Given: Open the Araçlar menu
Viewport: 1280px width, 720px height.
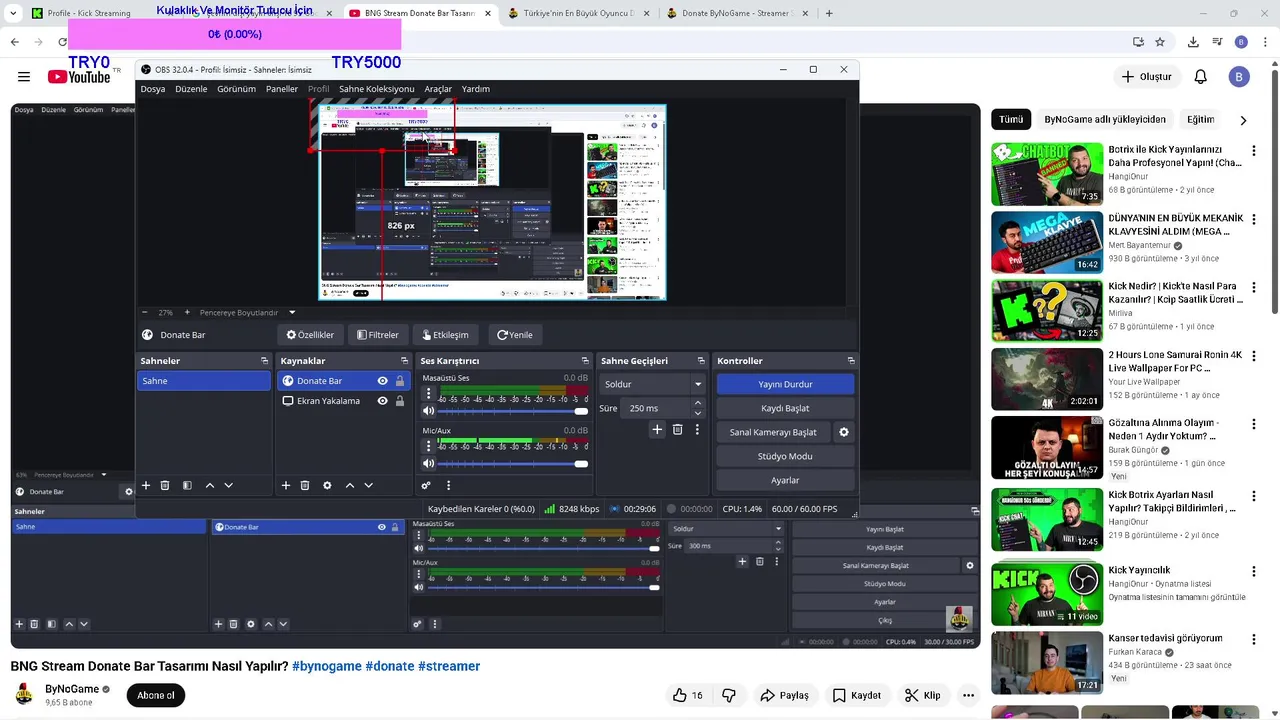Looking at the screenshot, I should click(438, 89).
